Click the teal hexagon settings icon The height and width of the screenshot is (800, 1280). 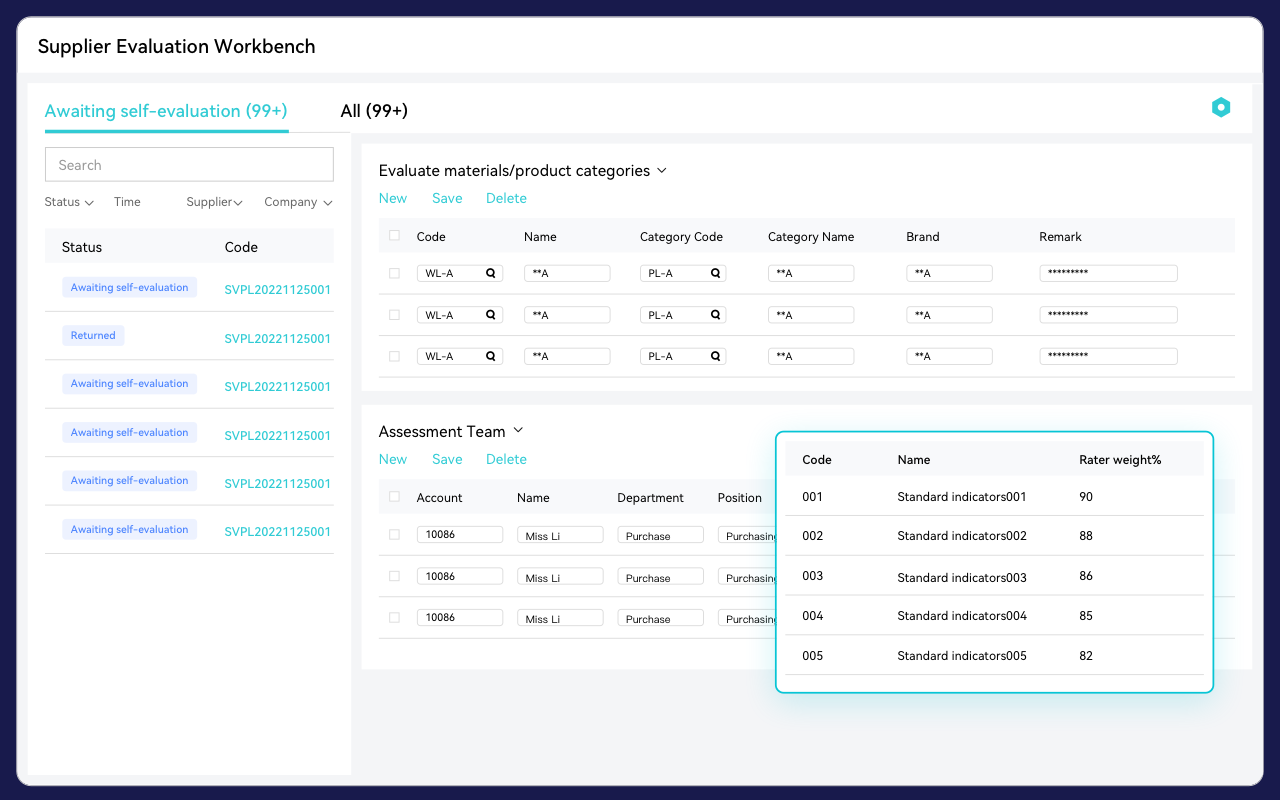point(1220,108)
